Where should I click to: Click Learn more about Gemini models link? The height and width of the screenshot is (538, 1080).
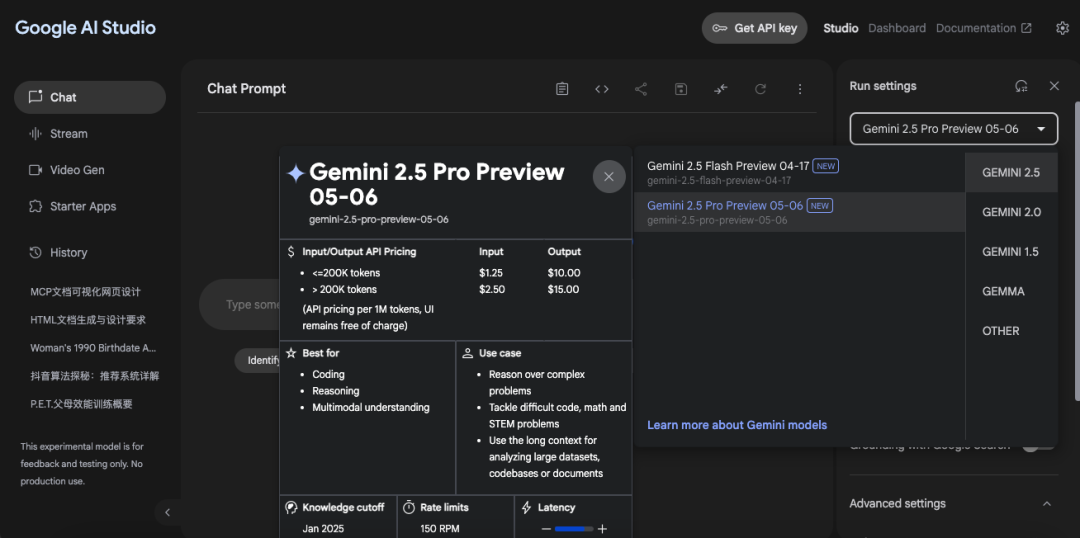tap(737, 425)
